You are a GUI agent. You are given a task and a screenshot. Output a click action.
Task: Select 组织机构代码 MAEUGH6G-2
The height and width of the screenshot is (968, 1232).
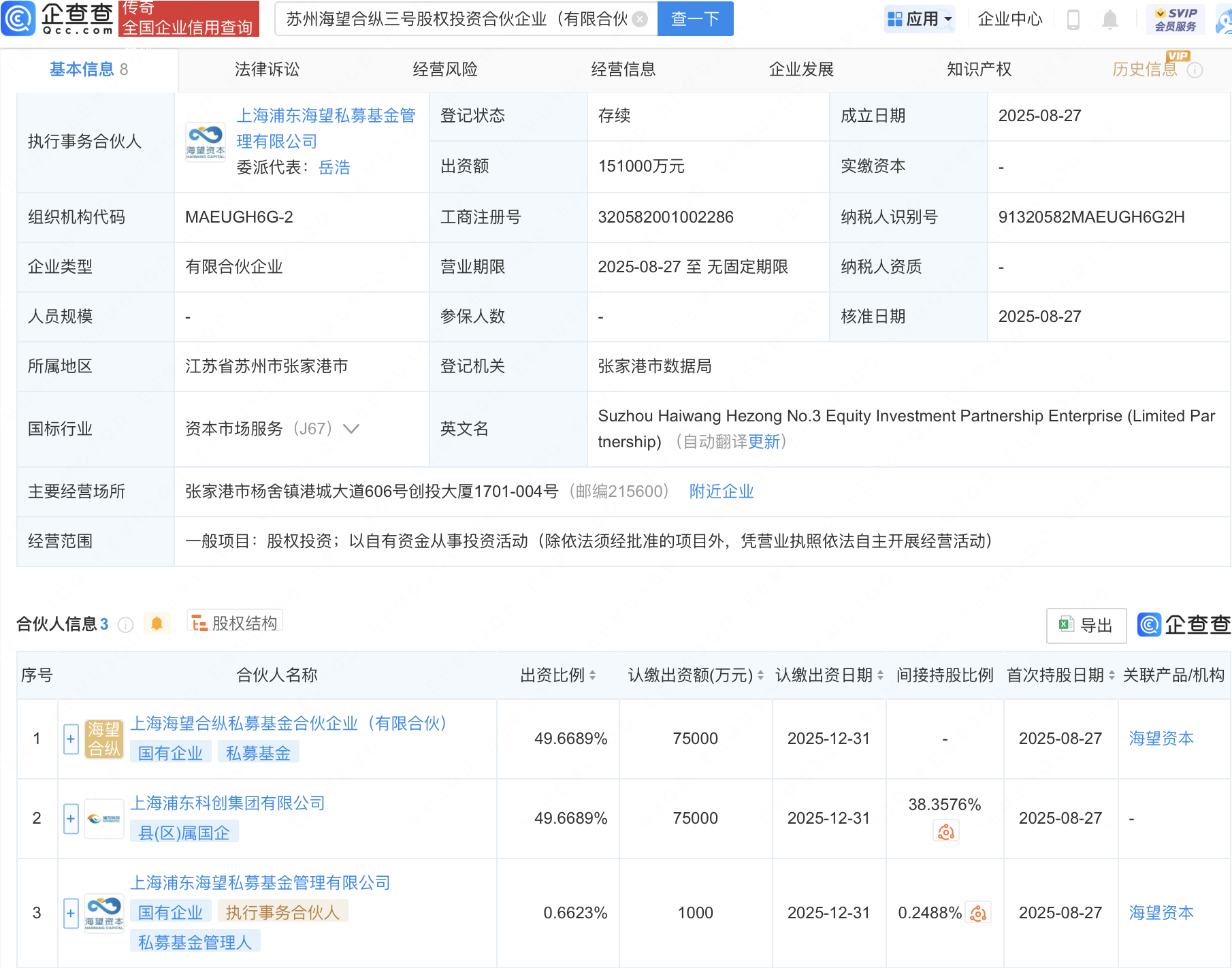pyautogui.click(x=239, y=217)
